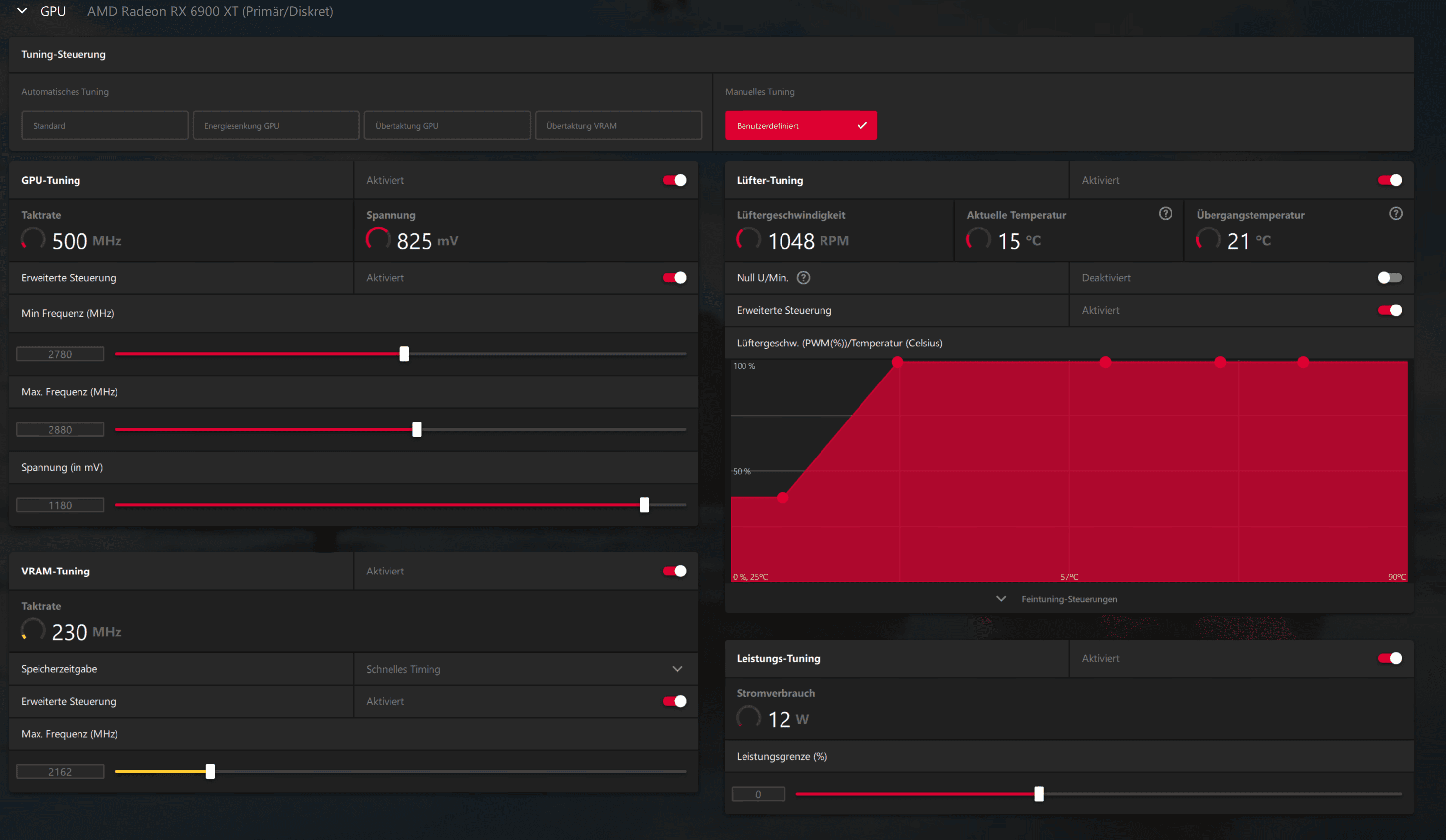The height and width of the screenshot is (840, 1446).
Task: Disable the GPU-Tuning toggle
Action: tap(674, 180)
